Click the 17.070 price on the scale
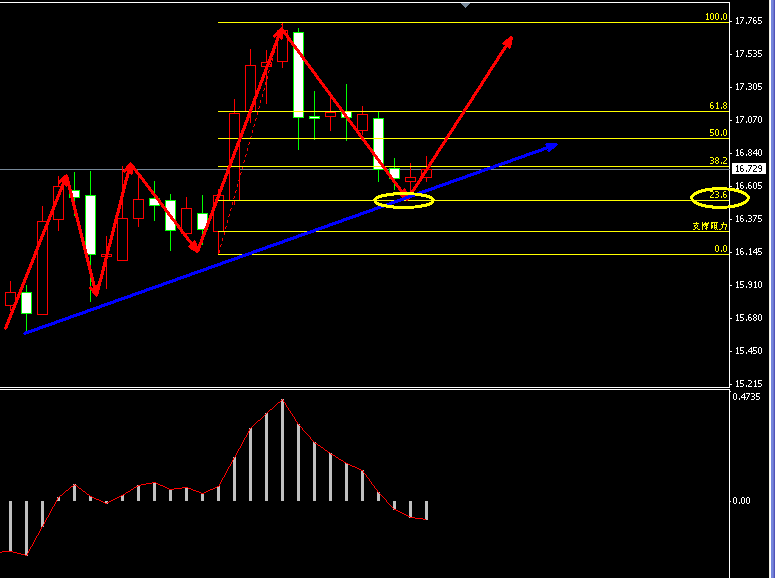Viewport: 775px width, 578px height. (748, 119)
